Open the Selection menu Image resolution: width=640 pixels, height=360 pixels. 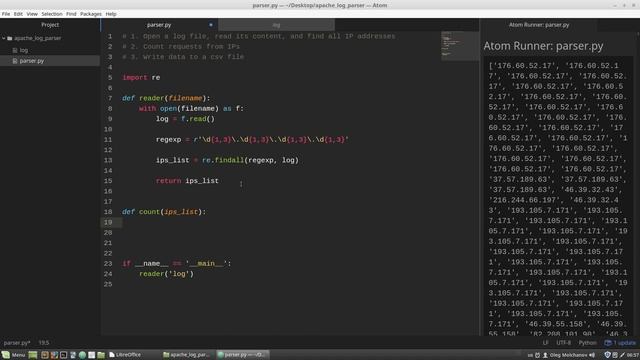[x=52, y=14]
